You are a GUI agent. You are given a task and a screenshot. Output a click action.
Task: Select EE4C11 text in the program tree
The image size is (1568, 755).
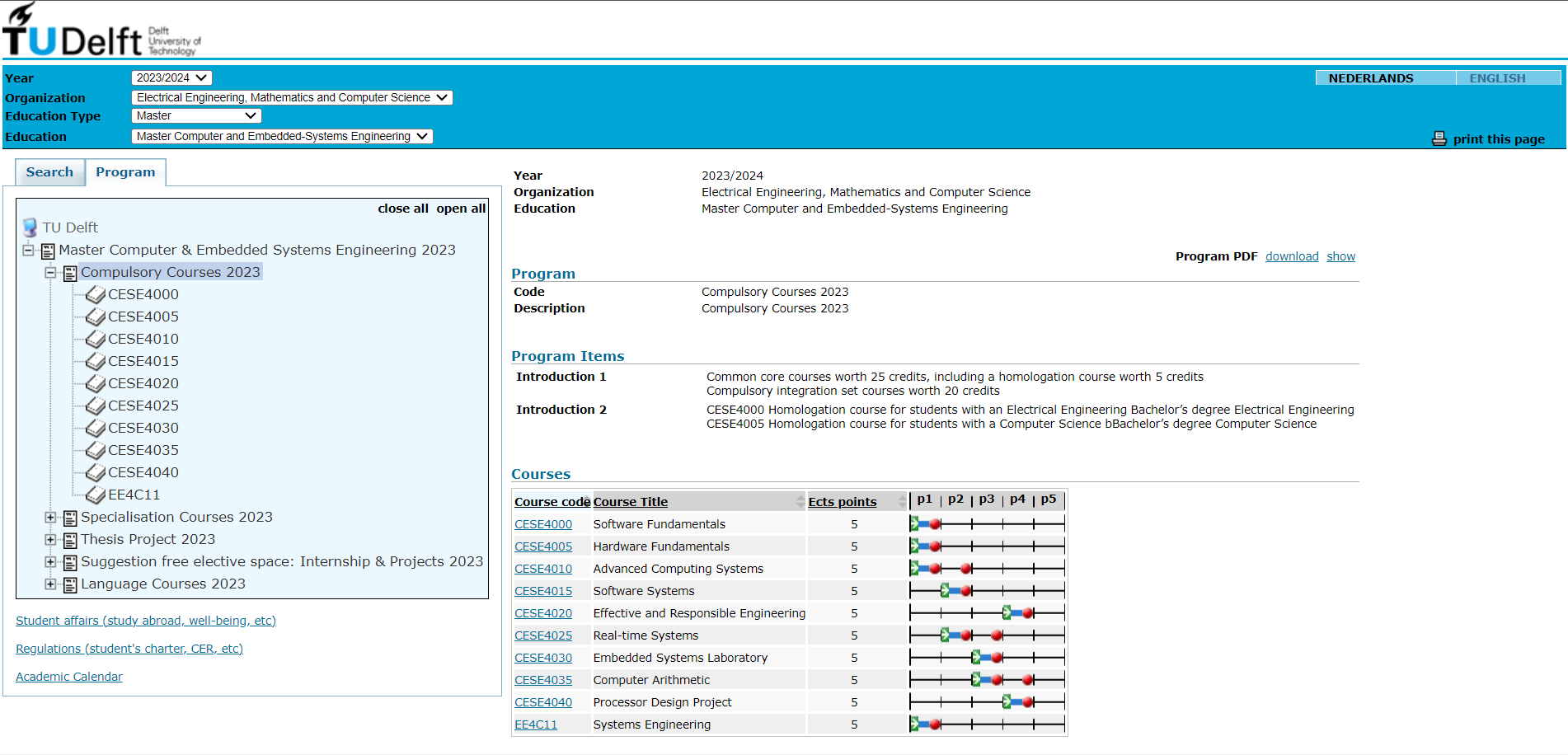134,495
